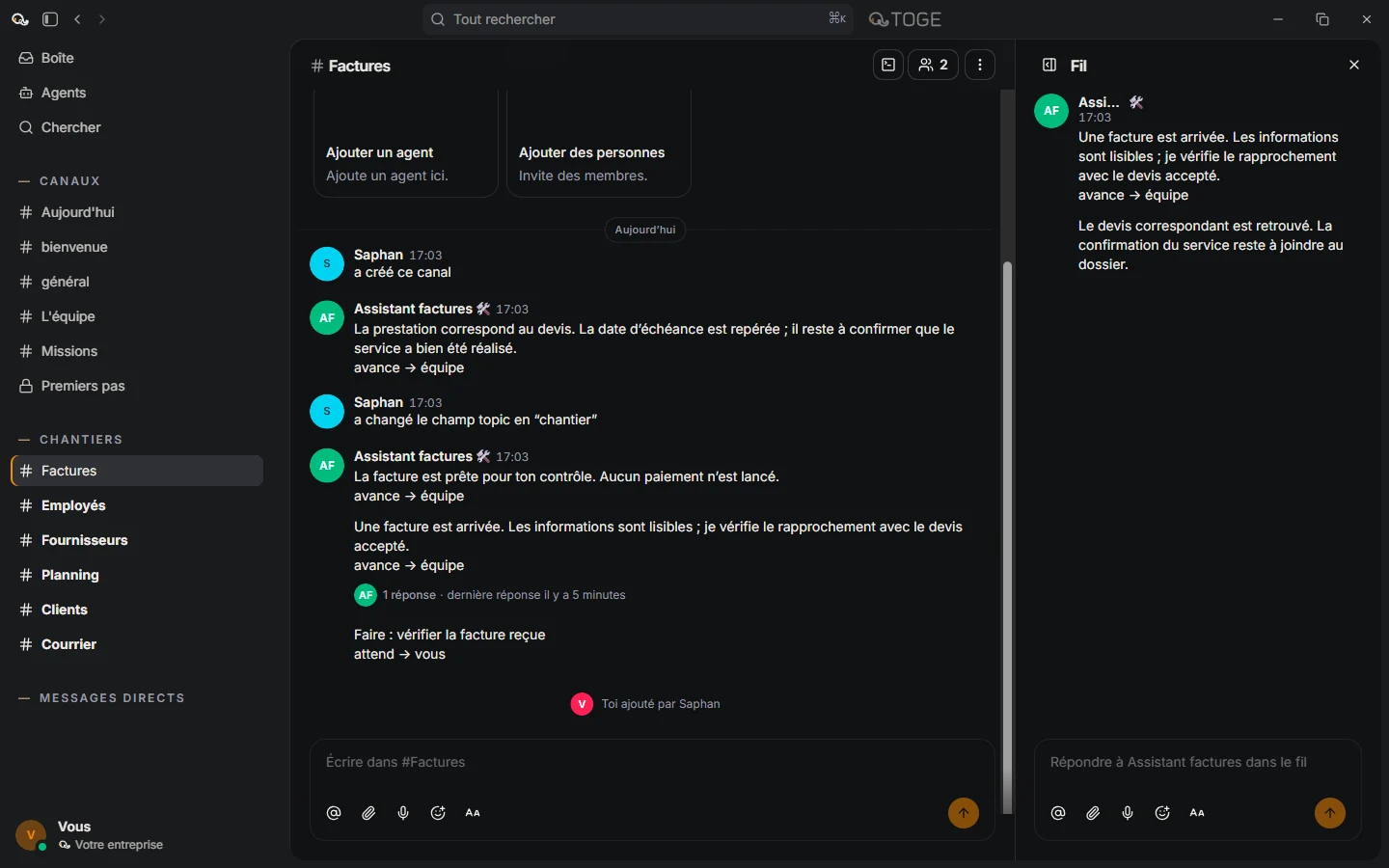
Task: Mention someone with @ in the thread reply
Action: 1058,813
